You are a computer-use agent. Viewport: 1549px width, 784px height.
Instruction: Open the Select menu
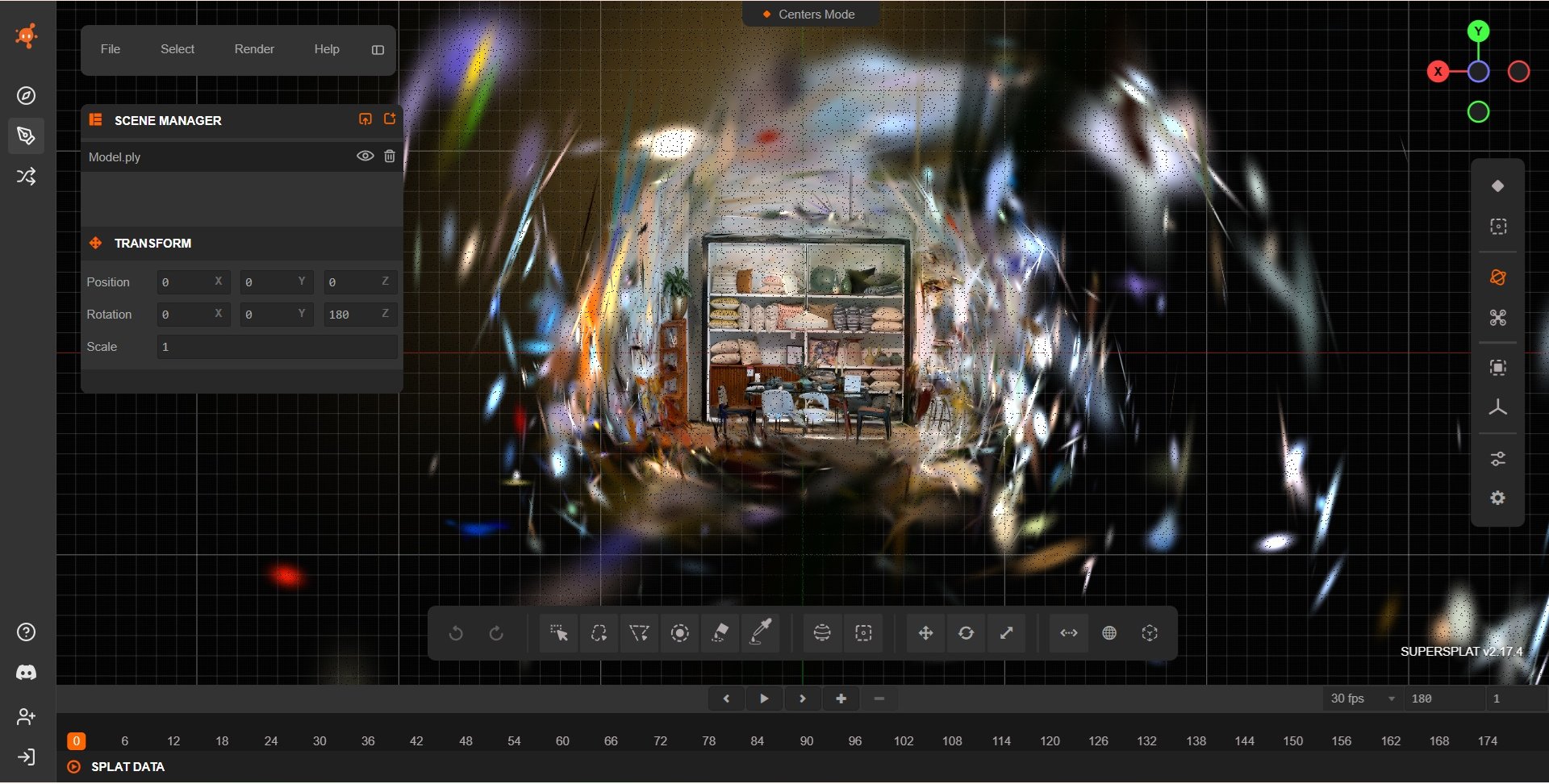click(x=177, y=49)
